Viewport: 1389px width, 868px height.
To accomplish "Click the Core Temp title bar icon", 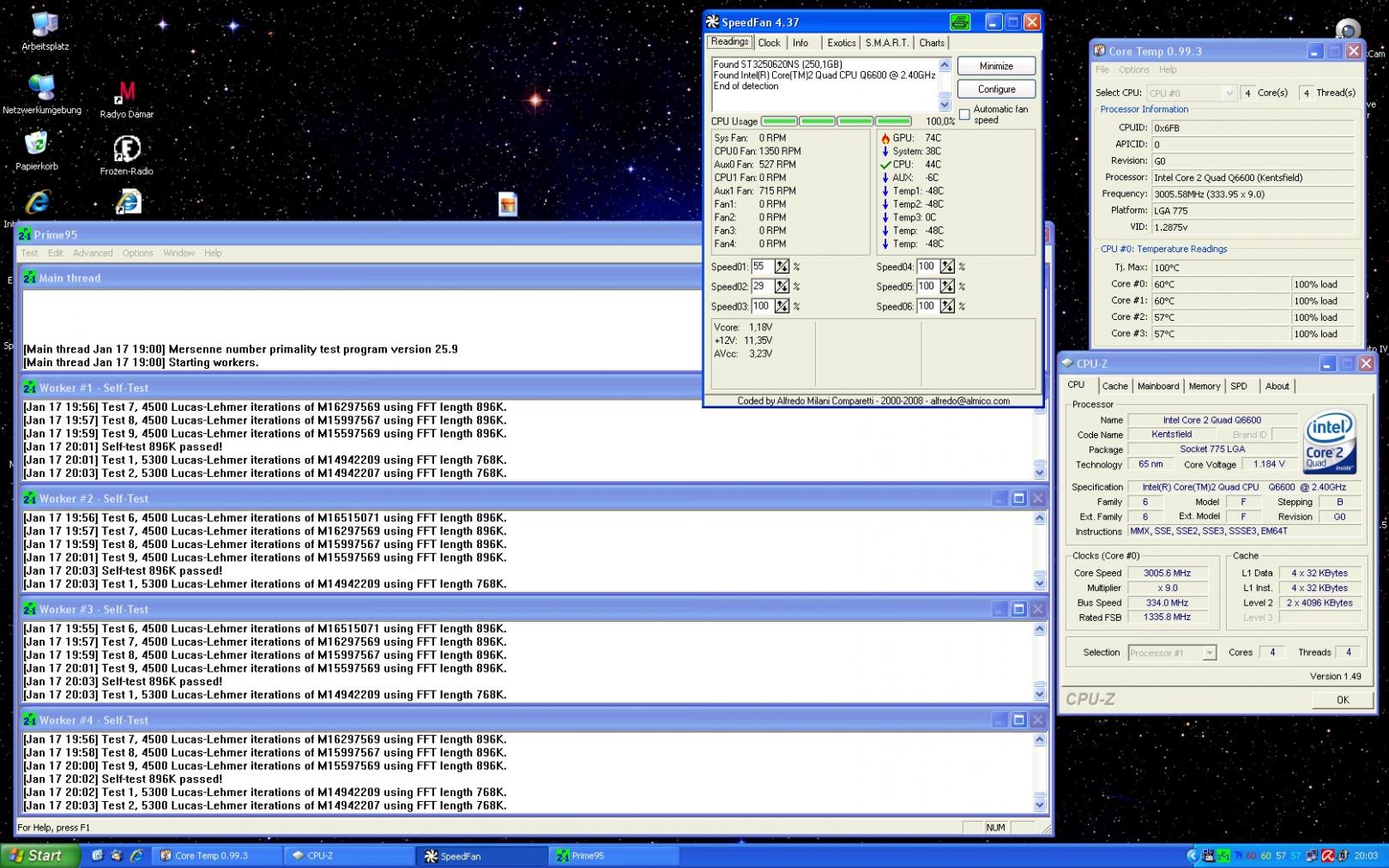I will [x=1099, y=51].
